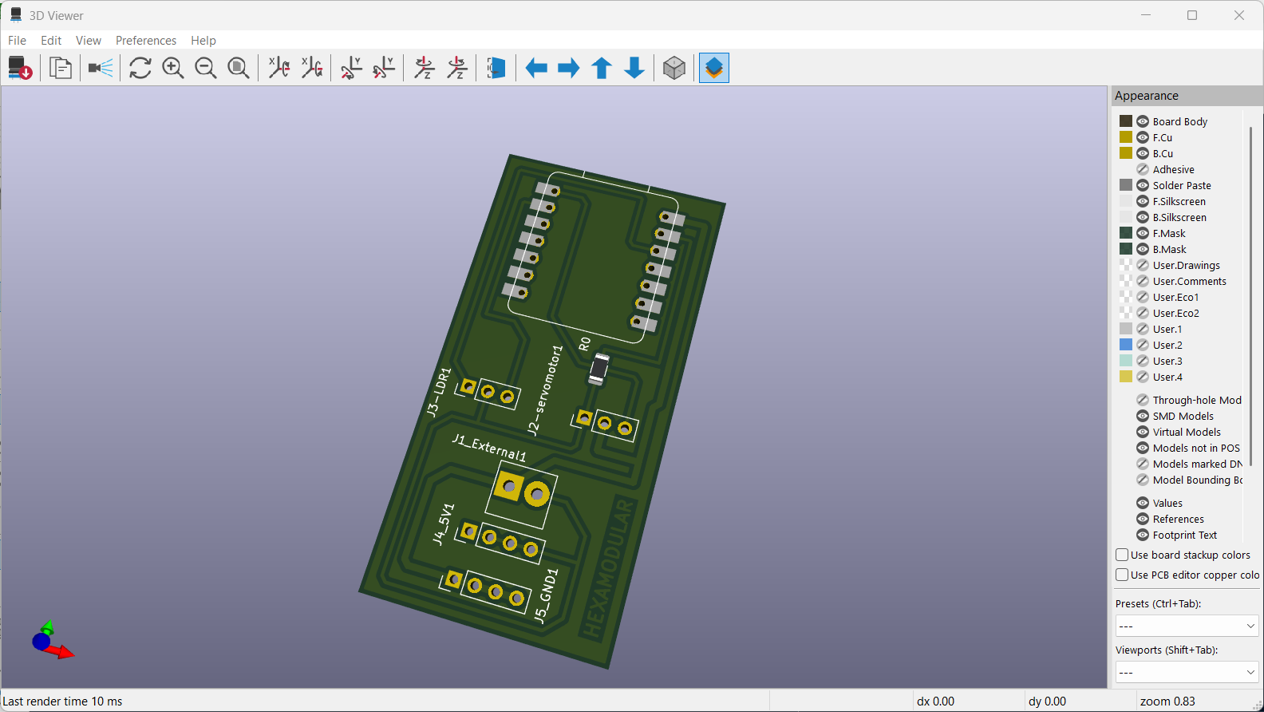
Task: Toggle Models not in POS eye
Action: (1143, 448)
